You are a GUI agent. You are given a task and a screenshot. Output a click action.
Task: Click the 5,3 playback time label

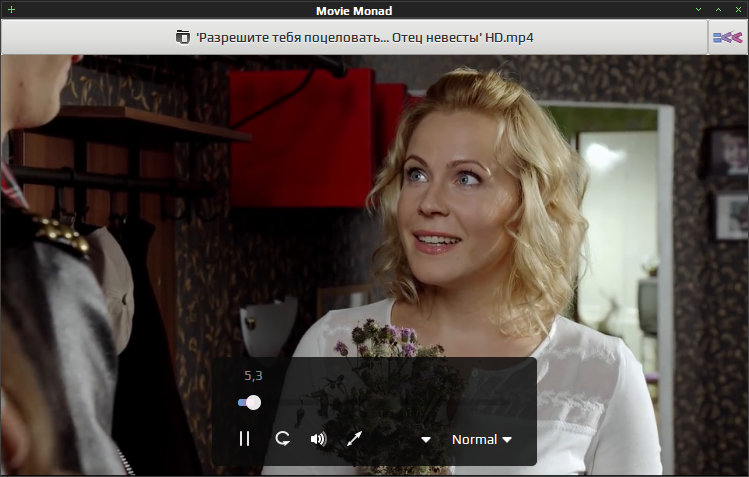click(x=253, y=376)
